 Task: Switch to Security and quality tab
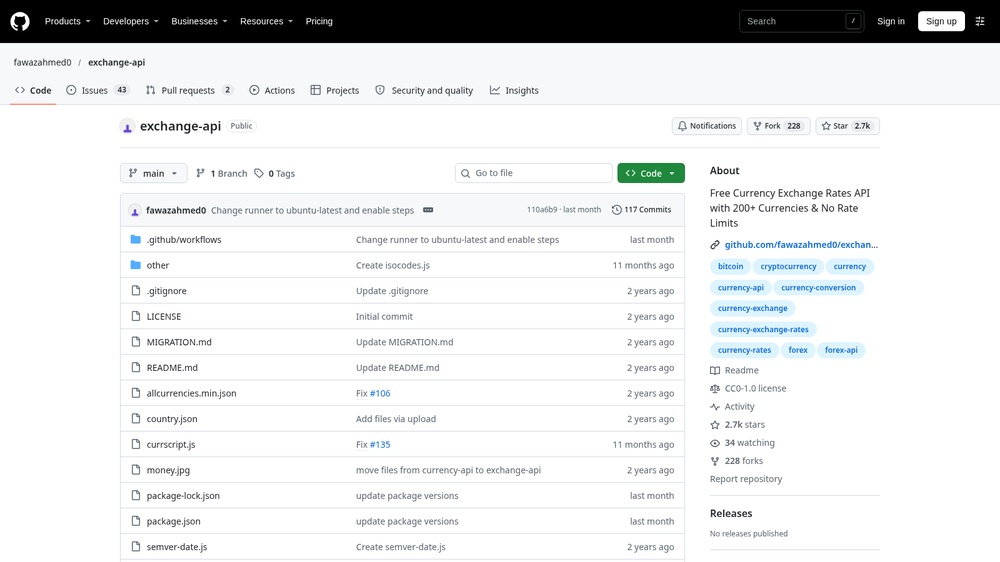click(424, 91)
